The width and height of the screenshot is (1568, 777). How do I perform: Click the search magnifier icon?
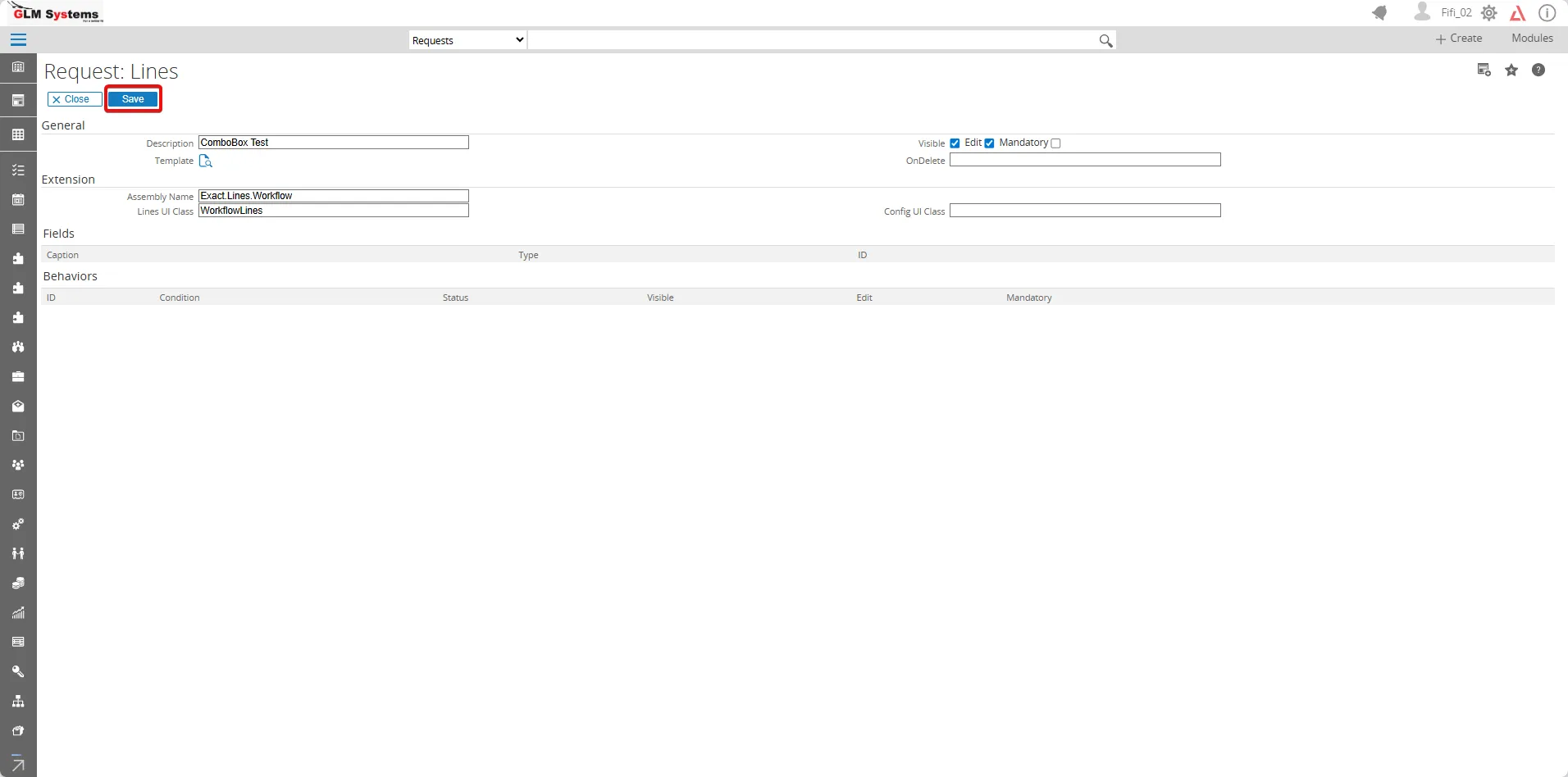[x=1105, y=40]
